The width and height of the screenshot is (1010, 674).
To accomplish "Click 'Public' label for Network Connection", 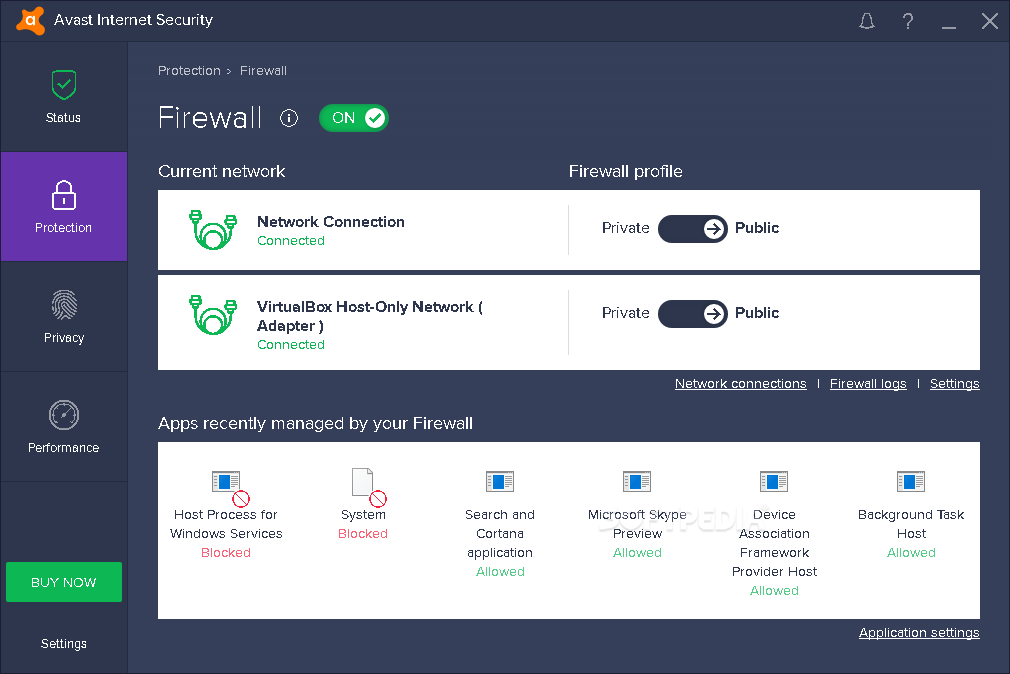I will click(x=757, y=228).
